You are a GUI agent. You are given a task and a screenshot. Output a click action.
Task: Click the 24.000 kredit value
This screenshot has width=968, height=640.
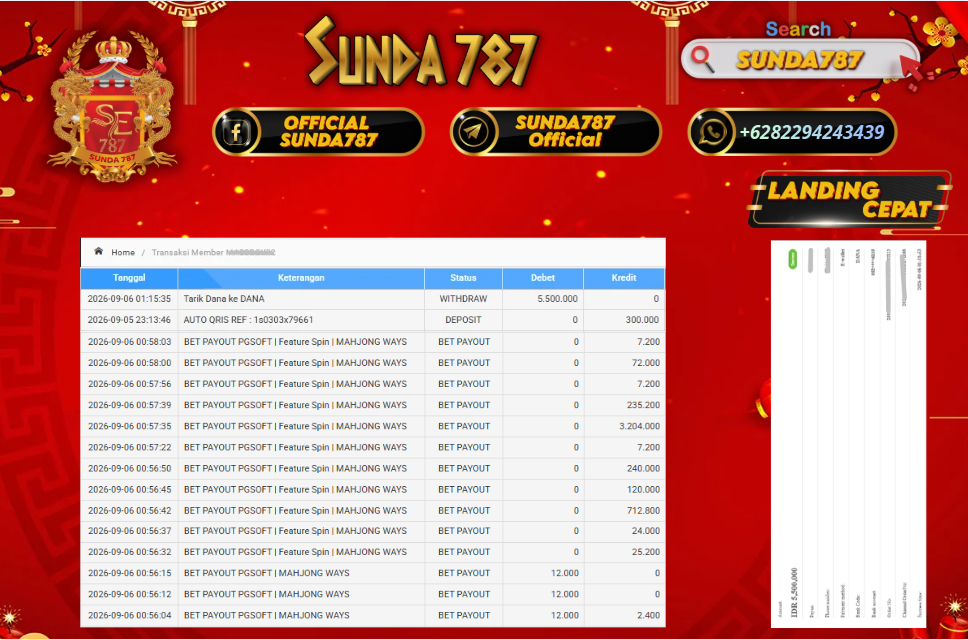point(646,531)
